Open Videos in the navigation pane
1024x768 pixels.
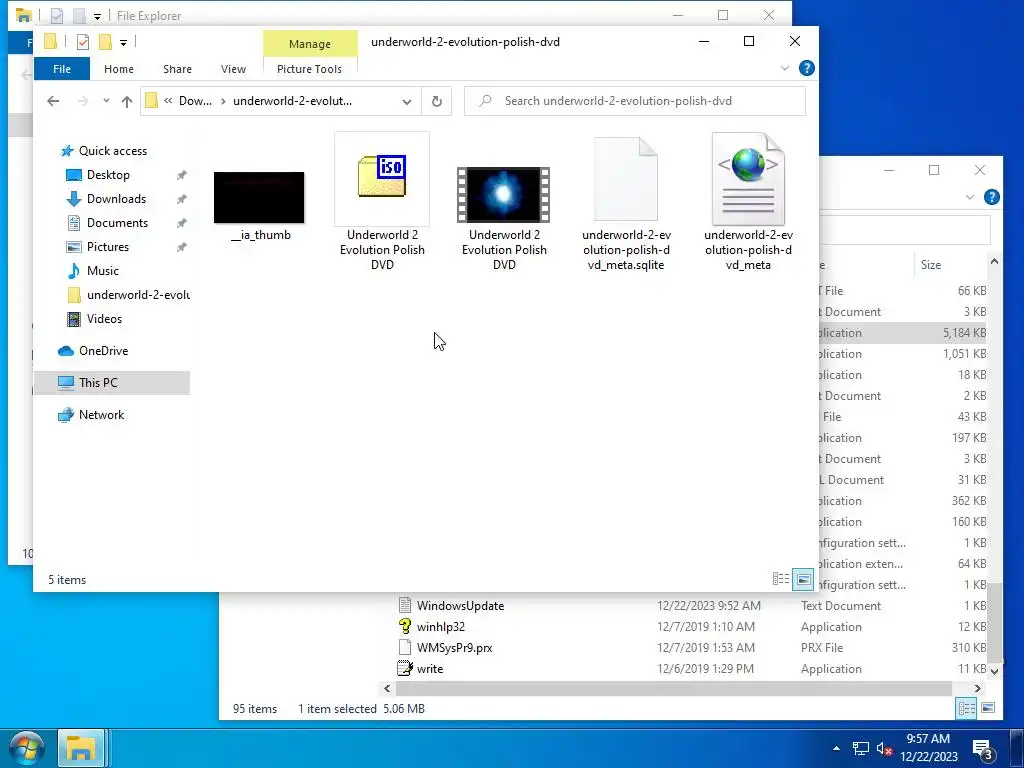(x=104, y=319)
